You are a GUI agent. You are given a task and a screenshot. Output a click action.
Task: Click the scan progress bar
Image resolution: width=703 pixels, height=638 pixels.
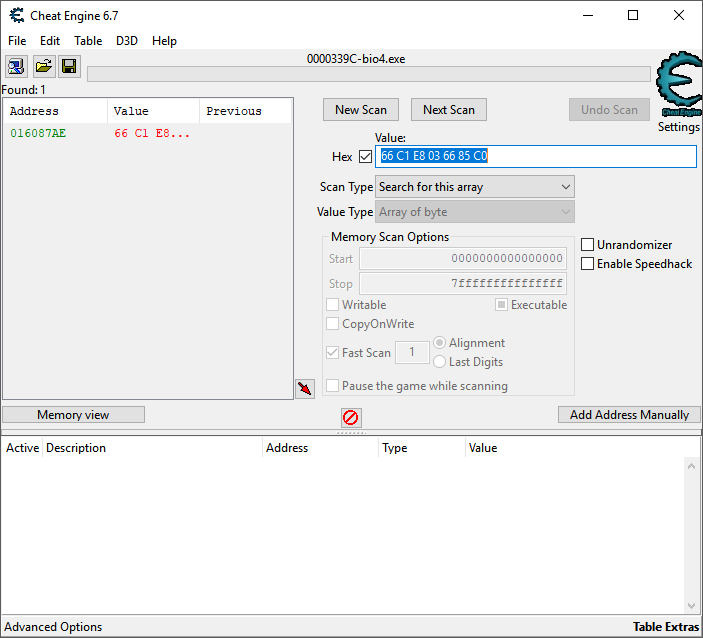coord(369,74)
